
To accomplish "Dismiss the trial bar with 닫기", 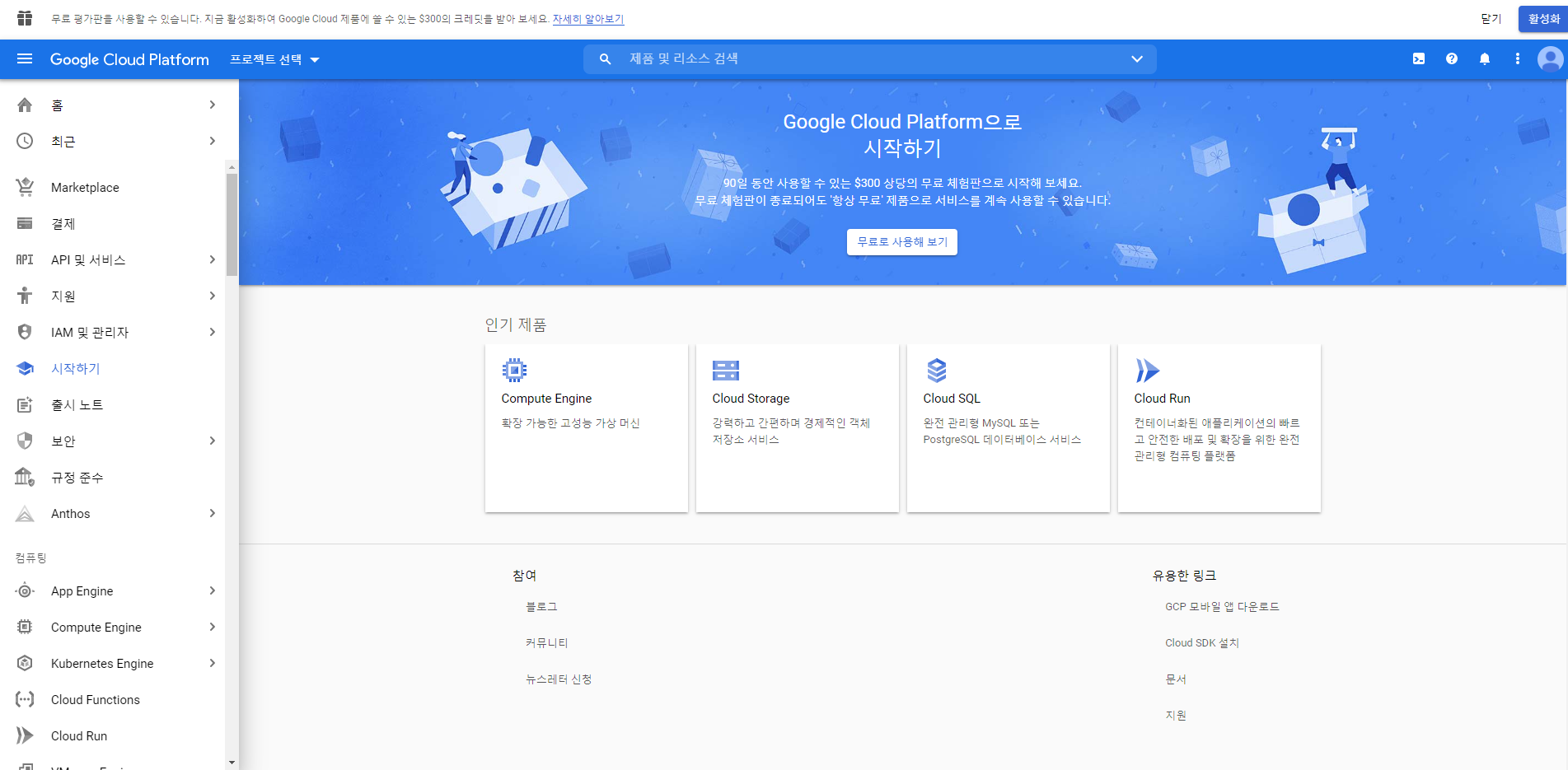I will pyautogui.click(x=1491, y=19).
